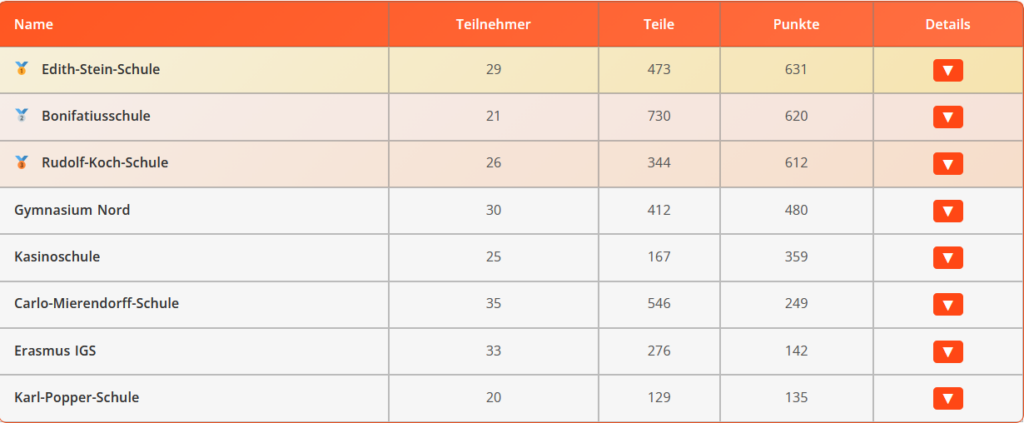
Task: Expand details for Edith-Stein-Schule
Action: click(948, 70)
